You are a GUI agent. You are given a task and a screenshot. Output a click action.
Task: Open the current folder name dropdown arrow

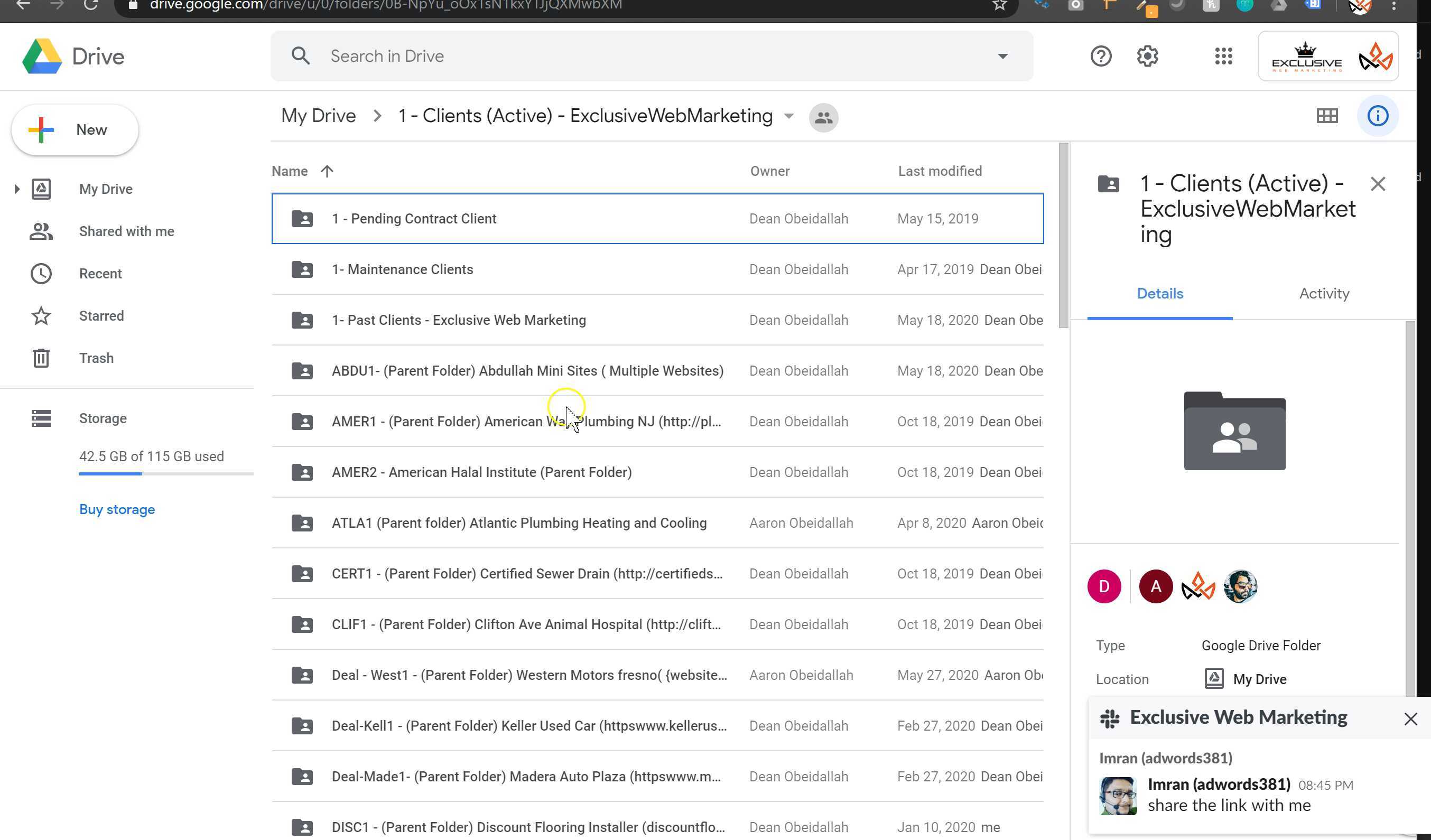point(789,116)
